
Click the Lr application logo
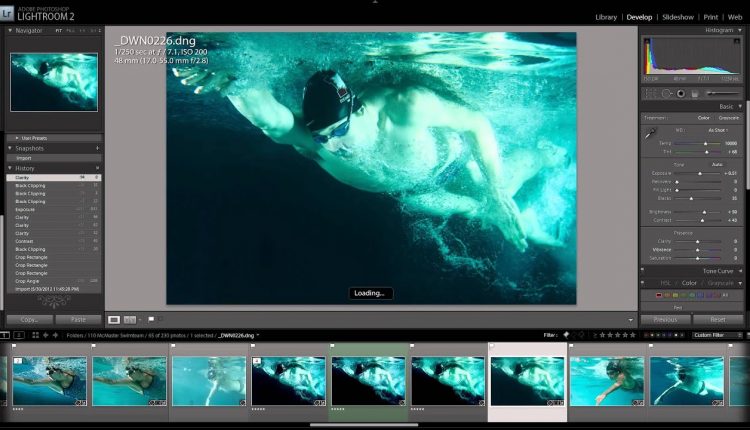(7, 13)
